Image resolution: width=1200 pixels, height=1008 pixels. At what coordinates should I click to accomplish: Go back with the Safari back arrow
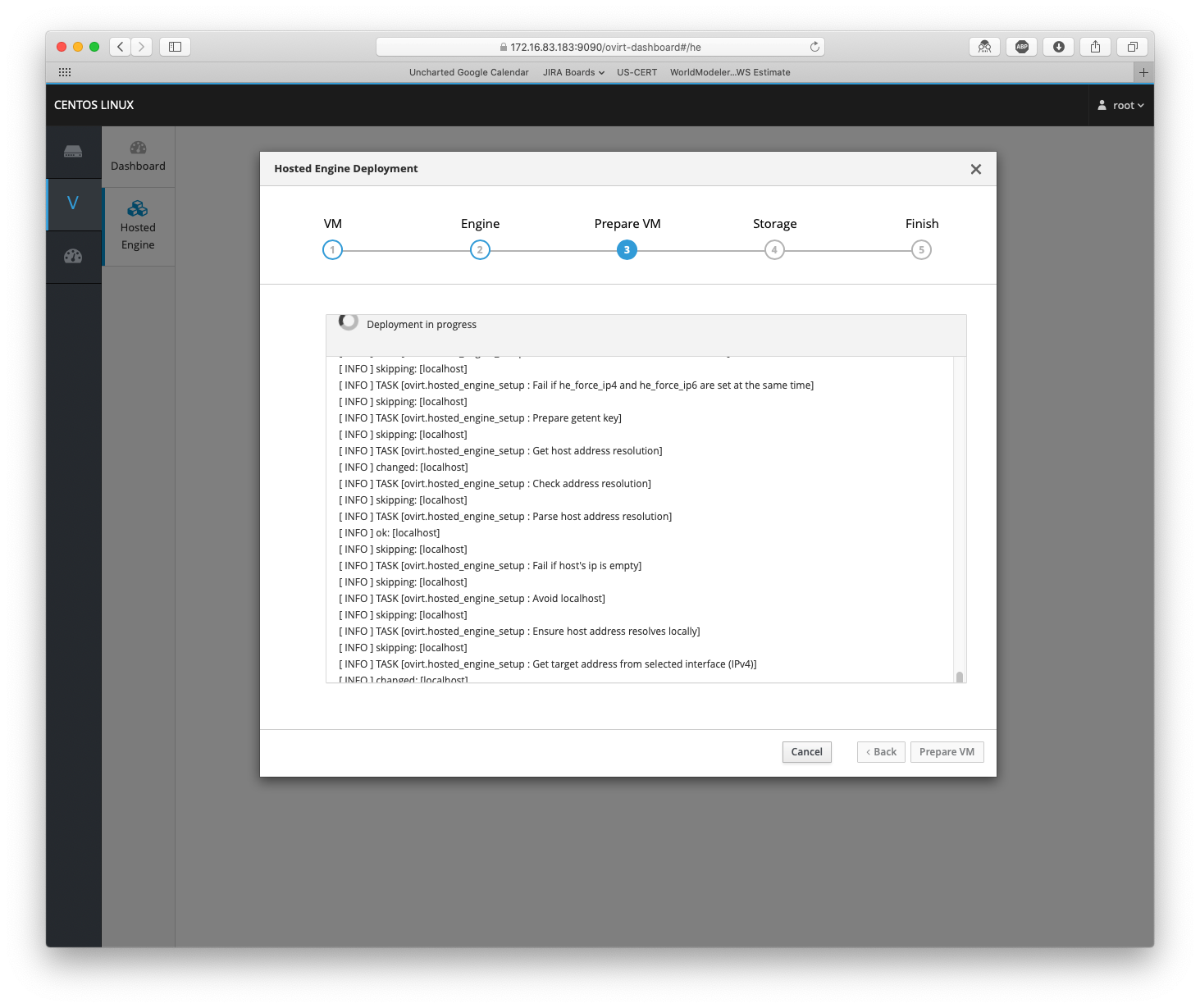click(x=121, y=47)
